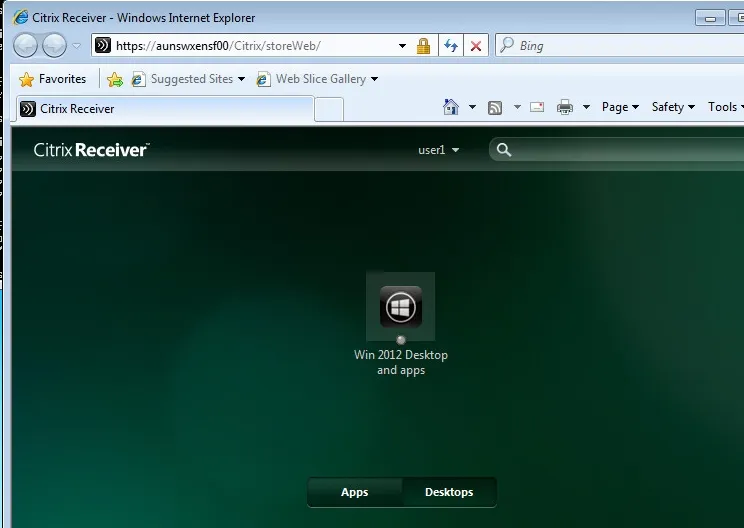The height and width of the screenshot is (528, 744).
Task: Expand the Web Slice Gallery dropdown arrow
Action: 374,79
